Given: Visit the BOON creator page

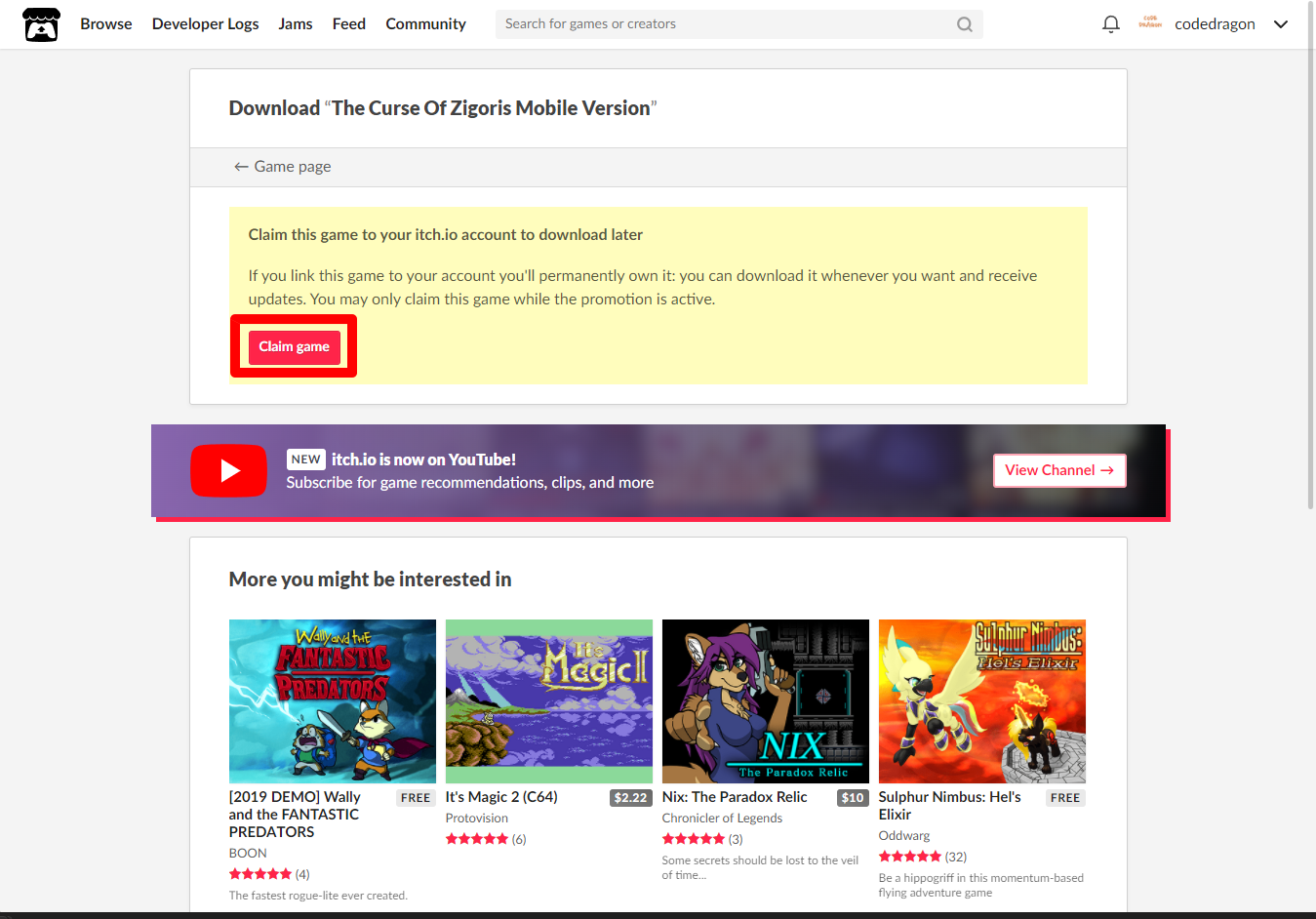Looking at the screenshot, I should [248, 853].
